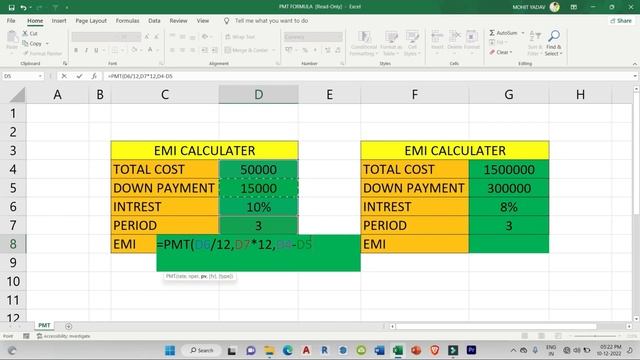This screenshot has height=360, width=640.
Task: Click the taskbar Search box
Action: coord(202,350)
